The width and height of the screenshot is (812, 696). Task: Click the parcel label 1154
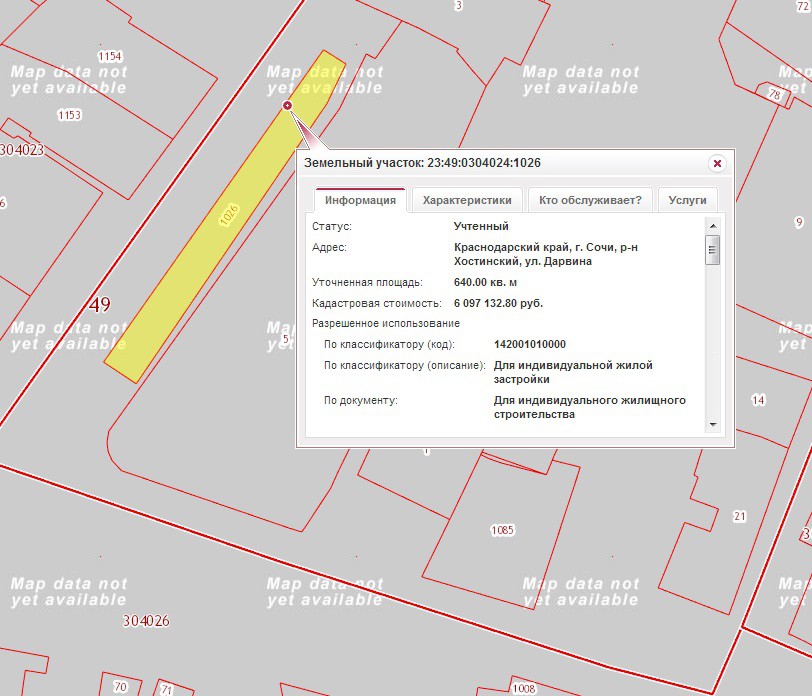coord(110,56)
